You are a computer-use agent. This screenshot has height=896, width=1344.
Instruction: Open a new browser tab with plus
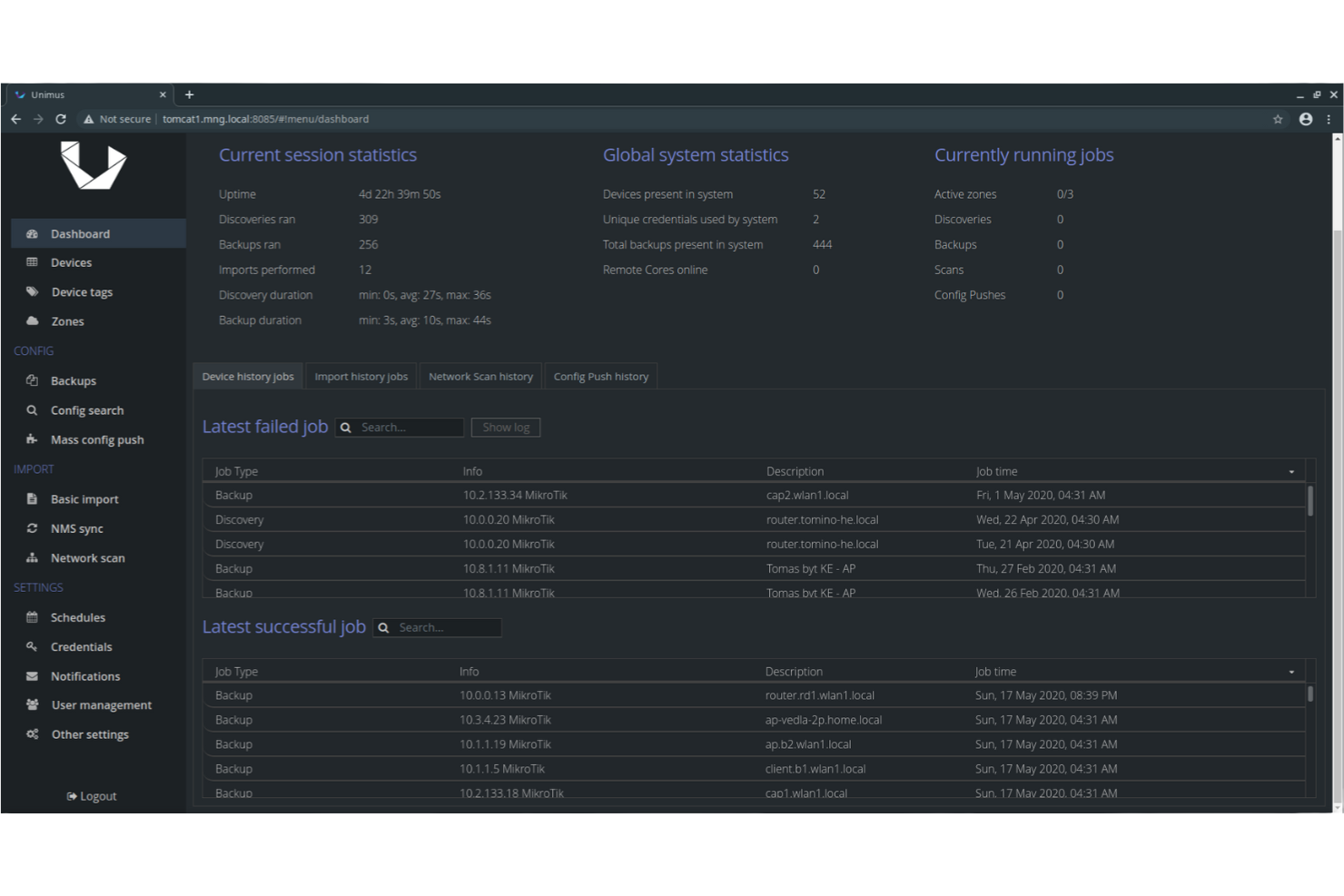189,94
